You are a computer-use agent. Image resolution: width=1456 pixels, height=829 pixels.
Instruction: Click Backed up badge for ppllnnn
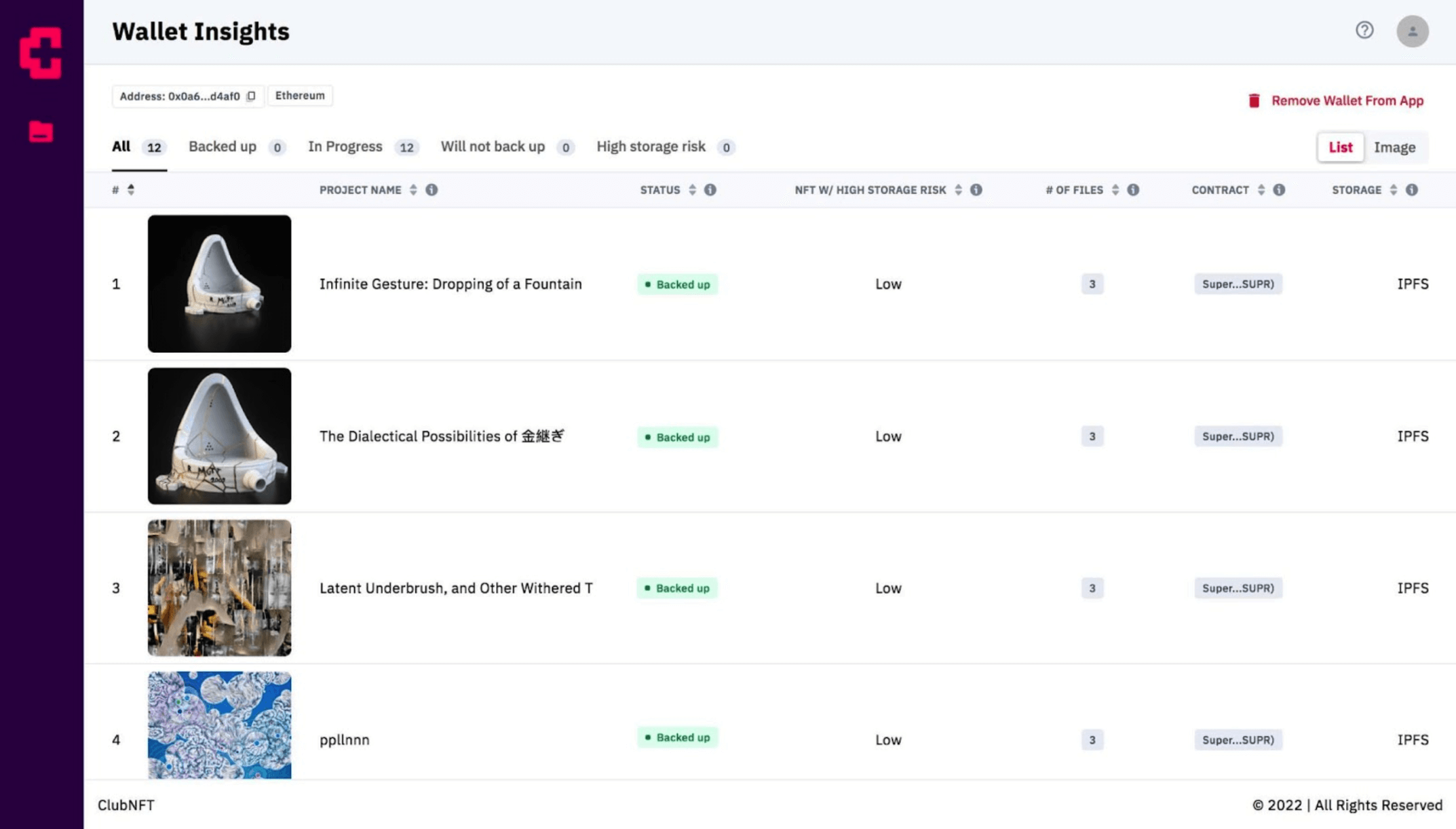coord(677,737)
